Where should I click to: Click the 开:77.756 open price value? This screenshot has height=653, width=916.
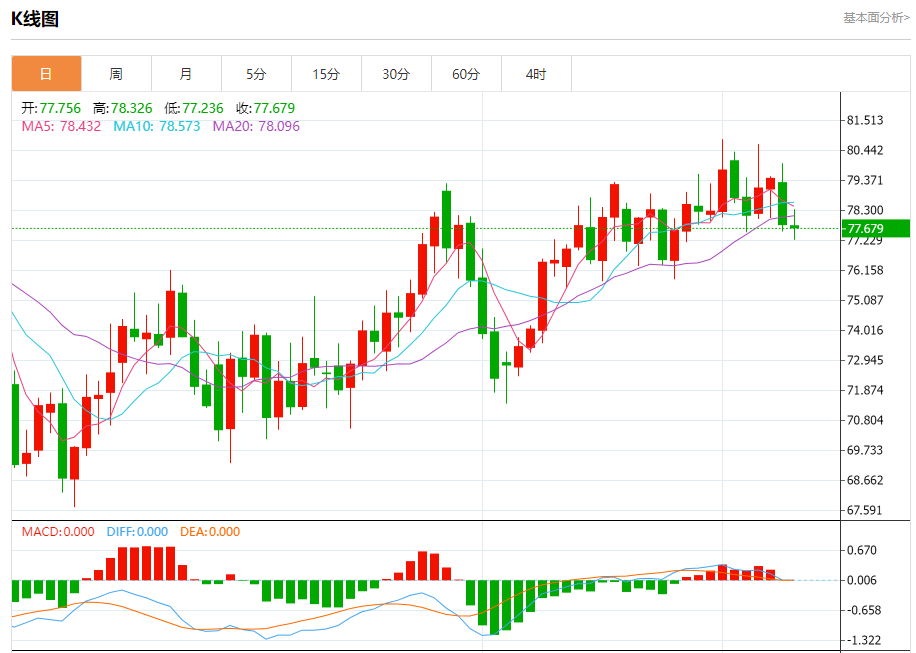[51, 108]
